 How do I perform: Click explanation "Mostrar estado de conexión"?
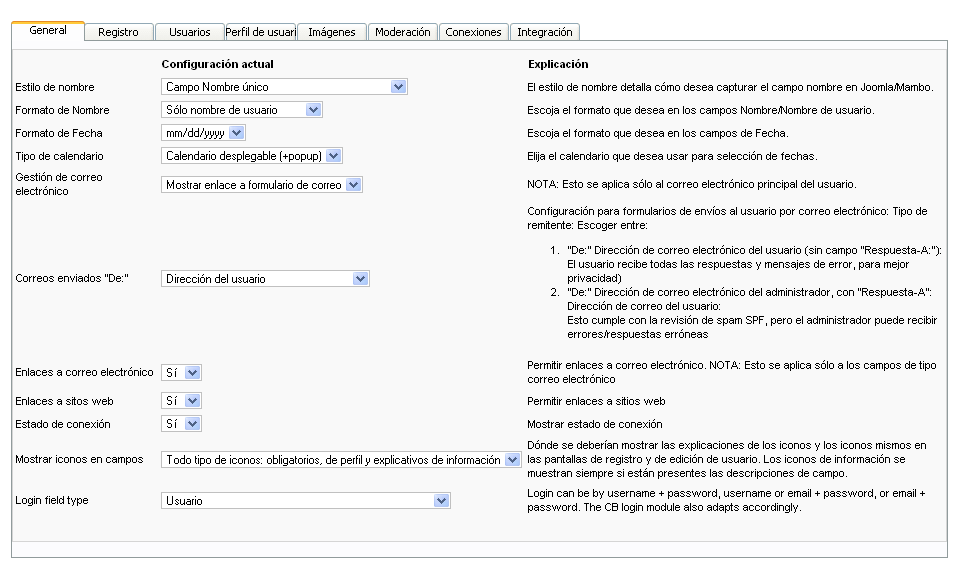pyautogui.click(x=594, y=424)
